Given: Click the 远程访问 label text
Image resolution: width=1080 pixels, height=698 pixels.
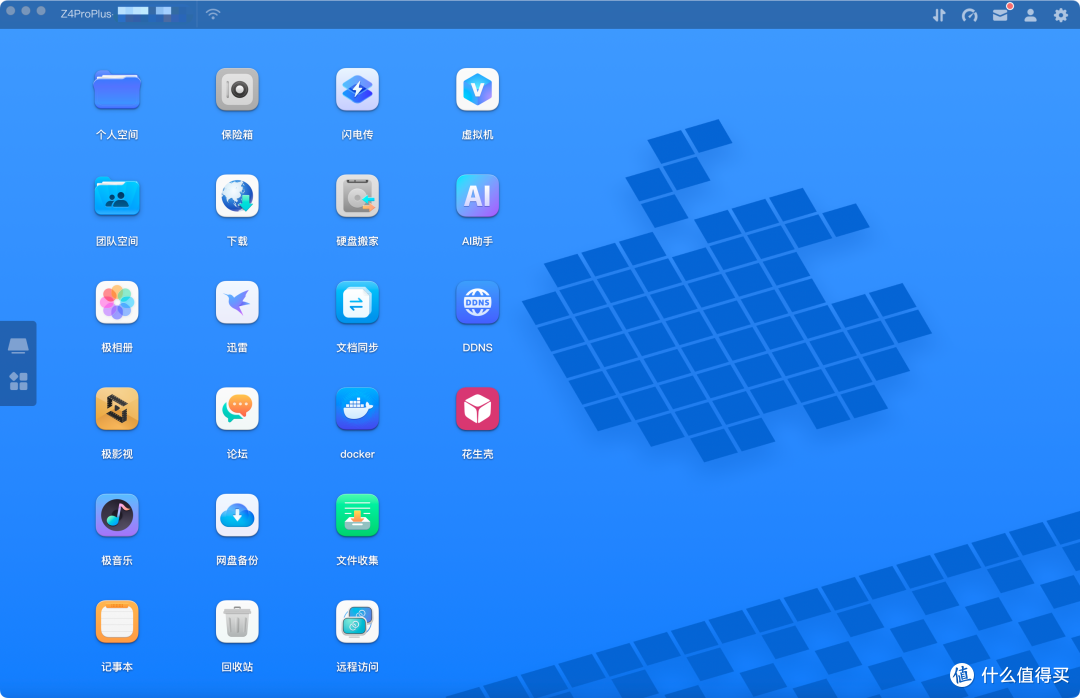Looking at the screenshot, I should pos(357,667).
